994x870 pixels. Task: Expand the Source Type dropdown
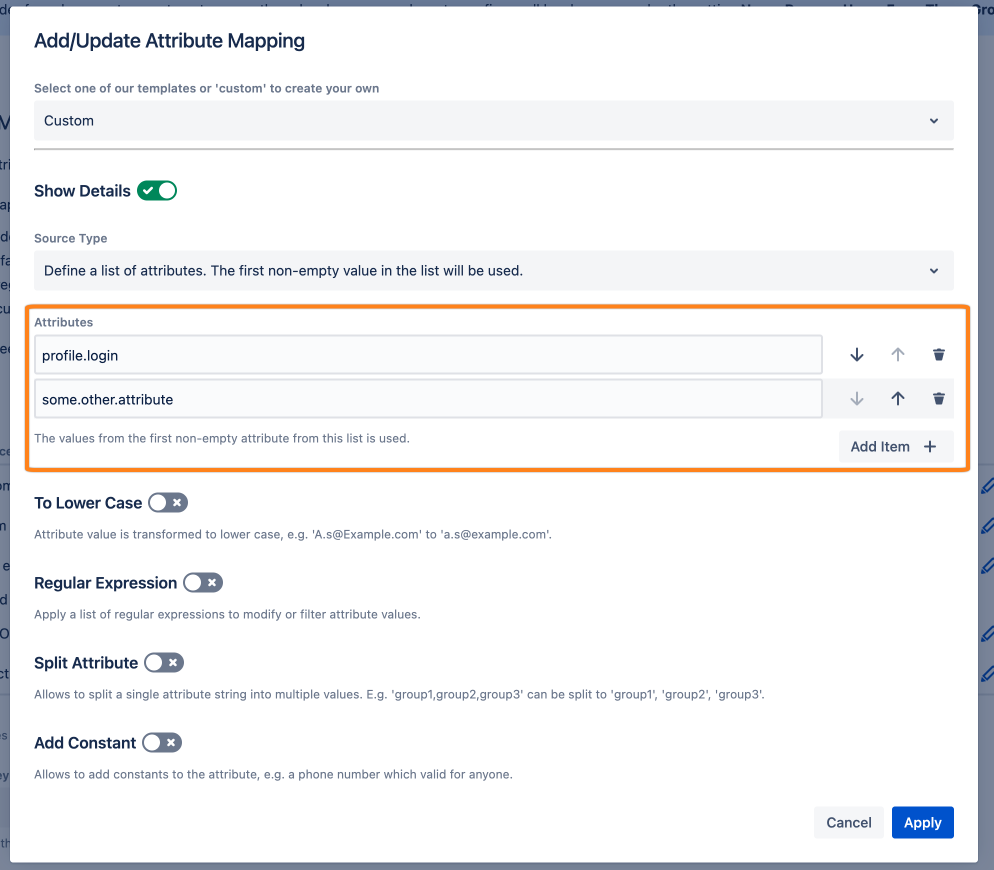(x=494, y=271)
